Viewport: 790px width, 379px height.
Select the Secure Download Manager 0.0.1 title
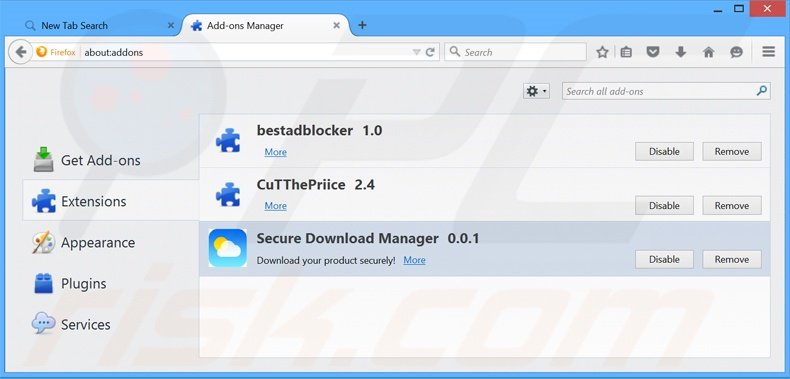pyautogui.click(x=368, y=238)
